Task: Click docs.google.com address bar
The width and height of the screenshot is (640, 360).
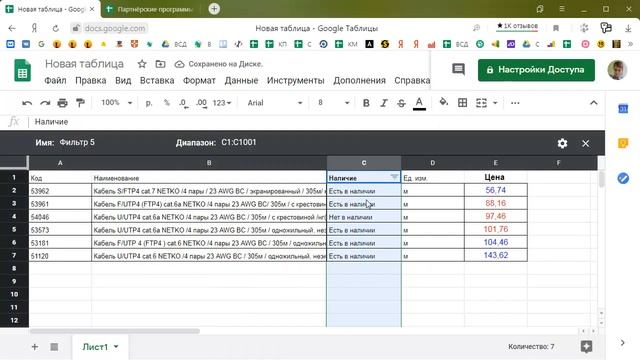Action: [115, 28]
